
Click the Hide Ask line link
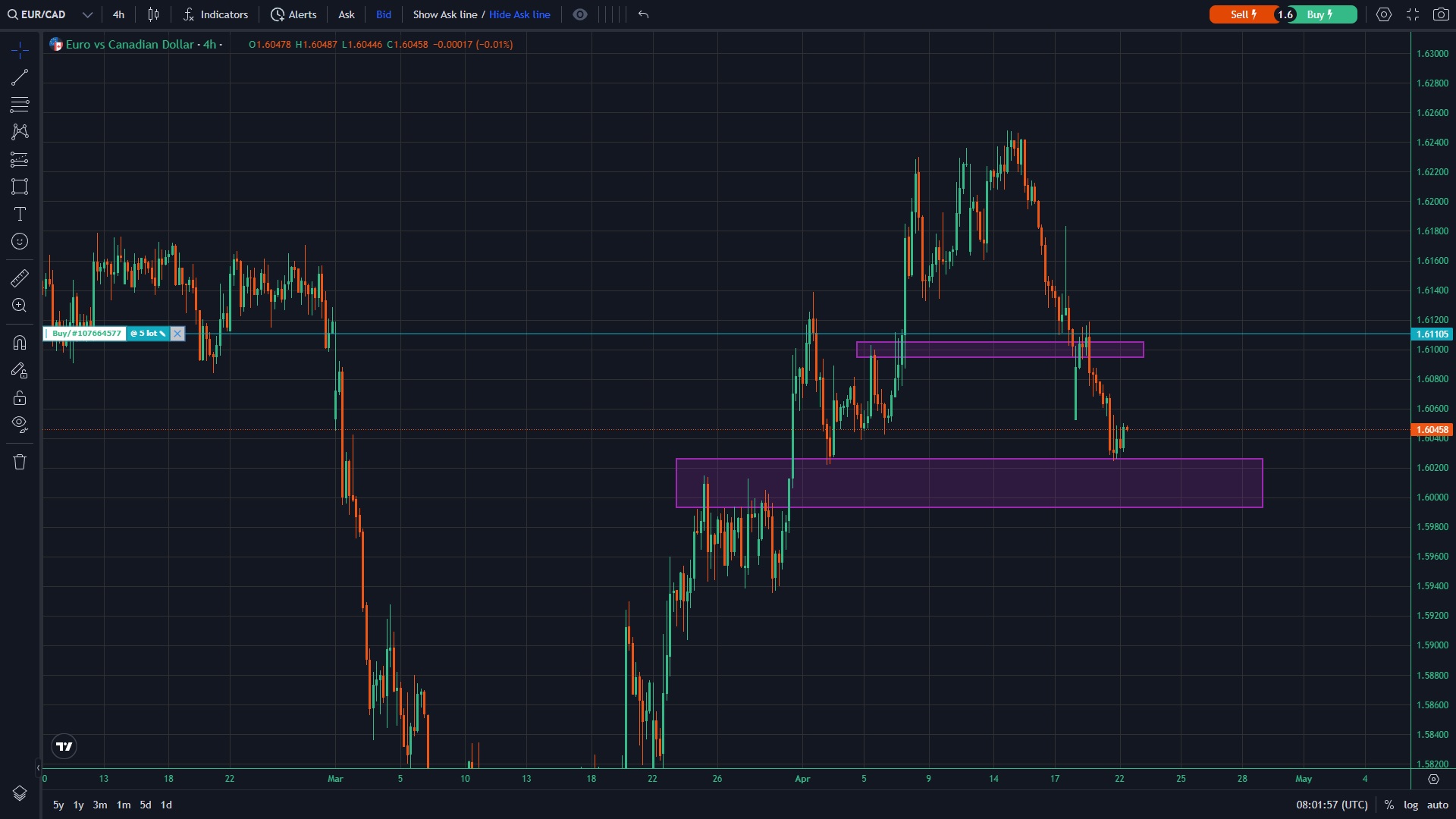tap(519, 14)
